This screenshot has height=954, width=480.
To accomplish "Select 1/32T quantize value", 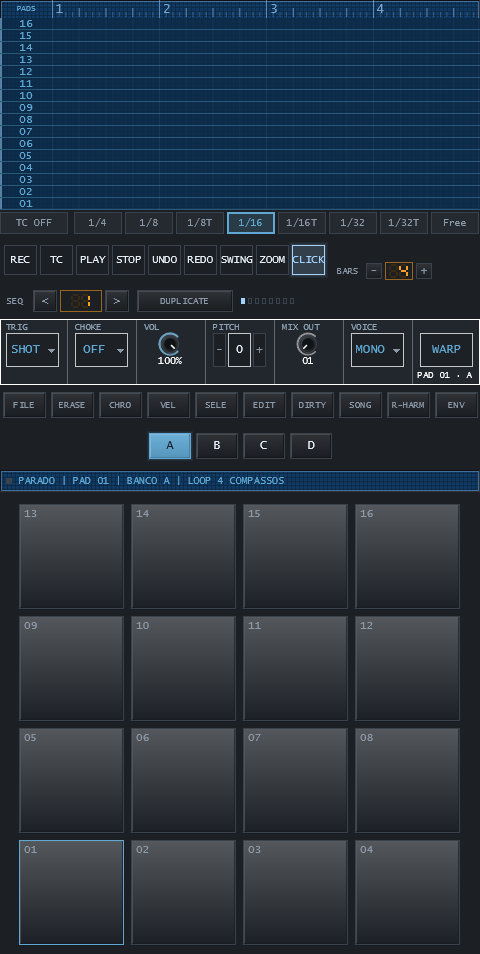I will coord(403,223).
